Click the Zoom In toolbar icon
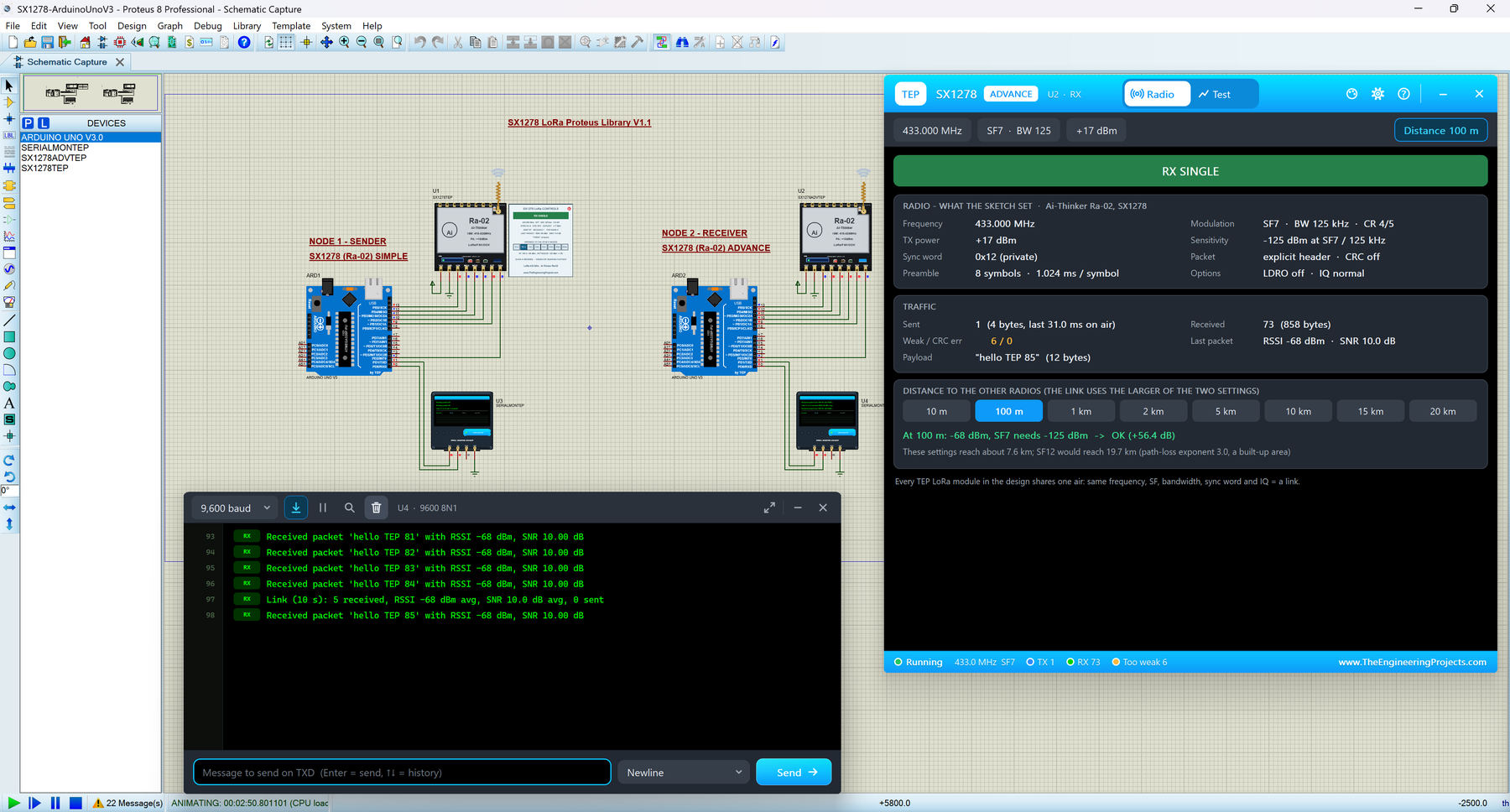Viewport: 1510px width, 812px height. [x=344, y=42]
